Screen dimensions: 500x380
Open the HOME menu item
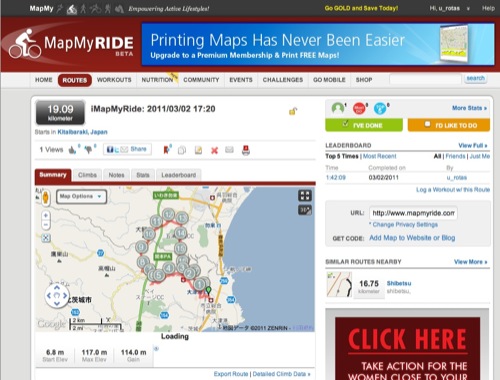coord(44,80)
